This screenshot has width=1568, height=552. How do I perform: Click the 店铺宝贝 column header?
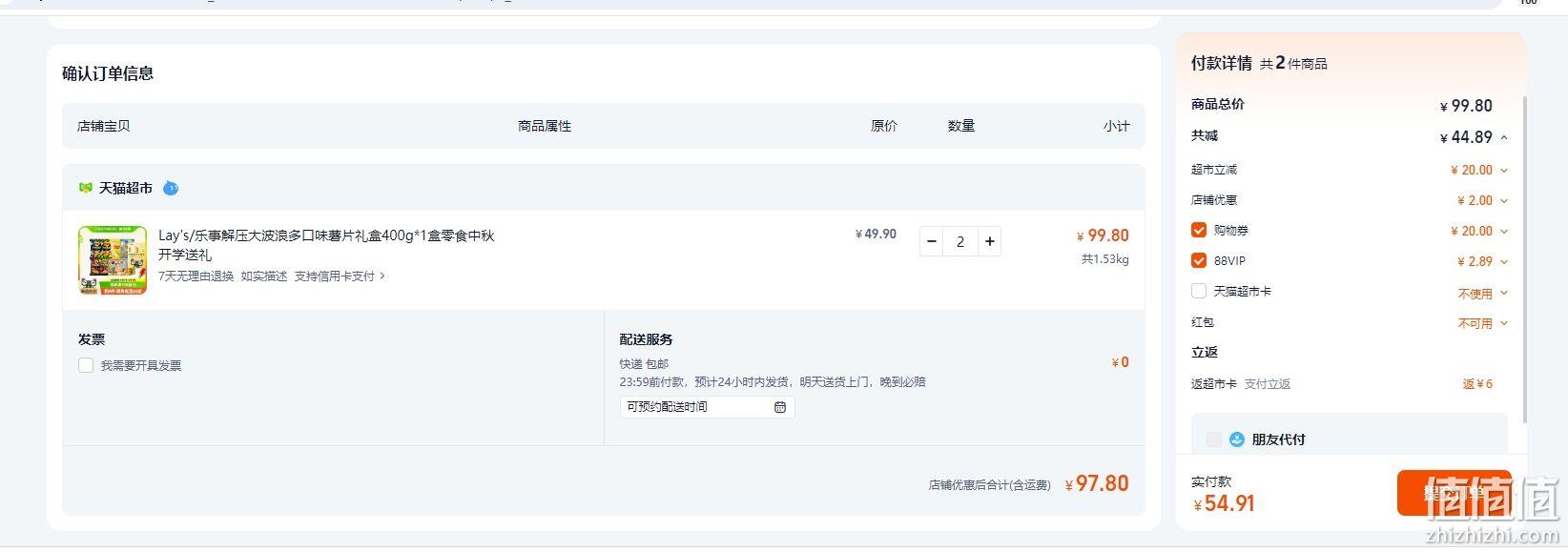coord(104,126)
